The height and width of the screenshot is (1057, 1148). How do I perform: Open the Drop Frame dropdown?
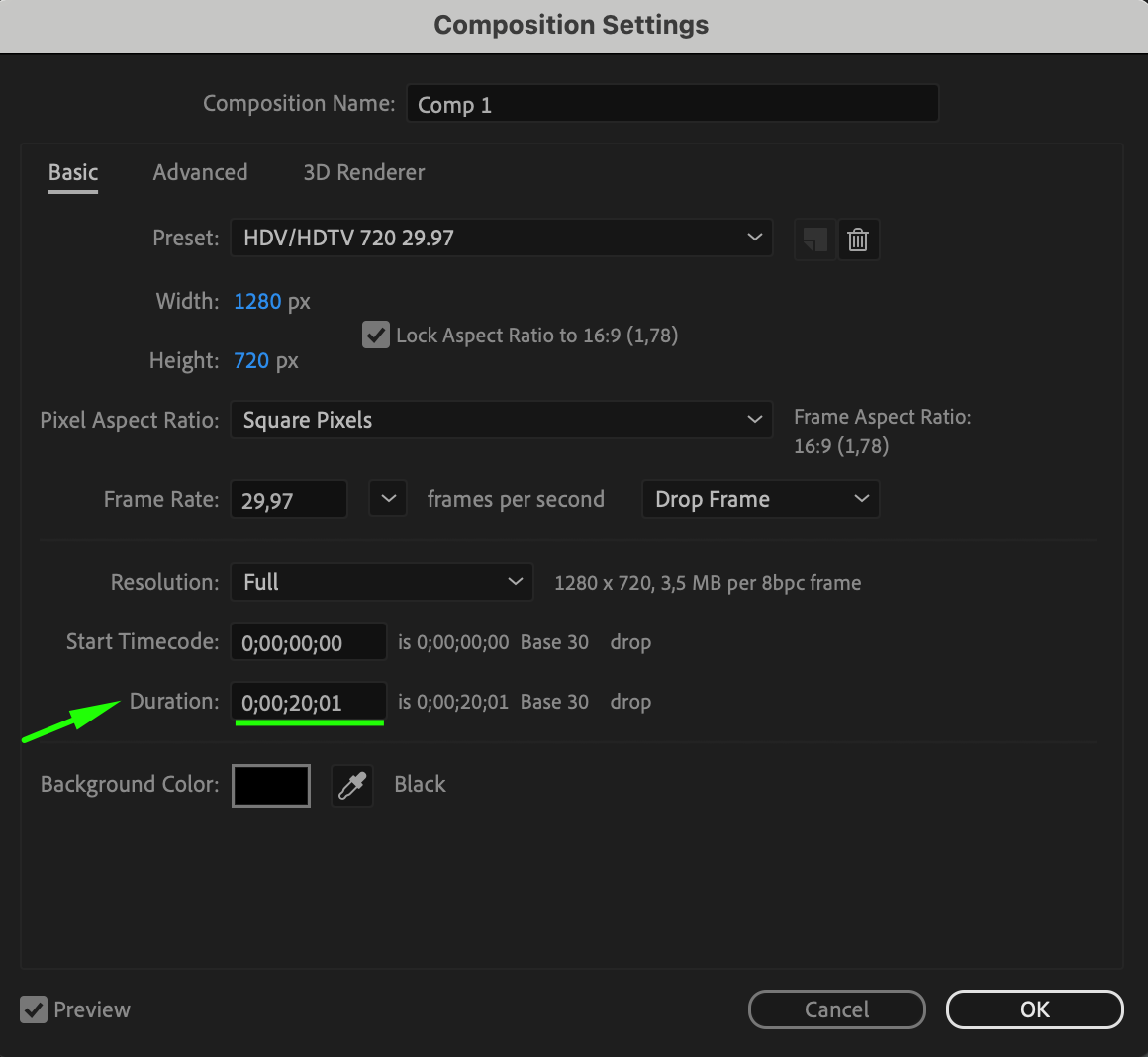760,499
